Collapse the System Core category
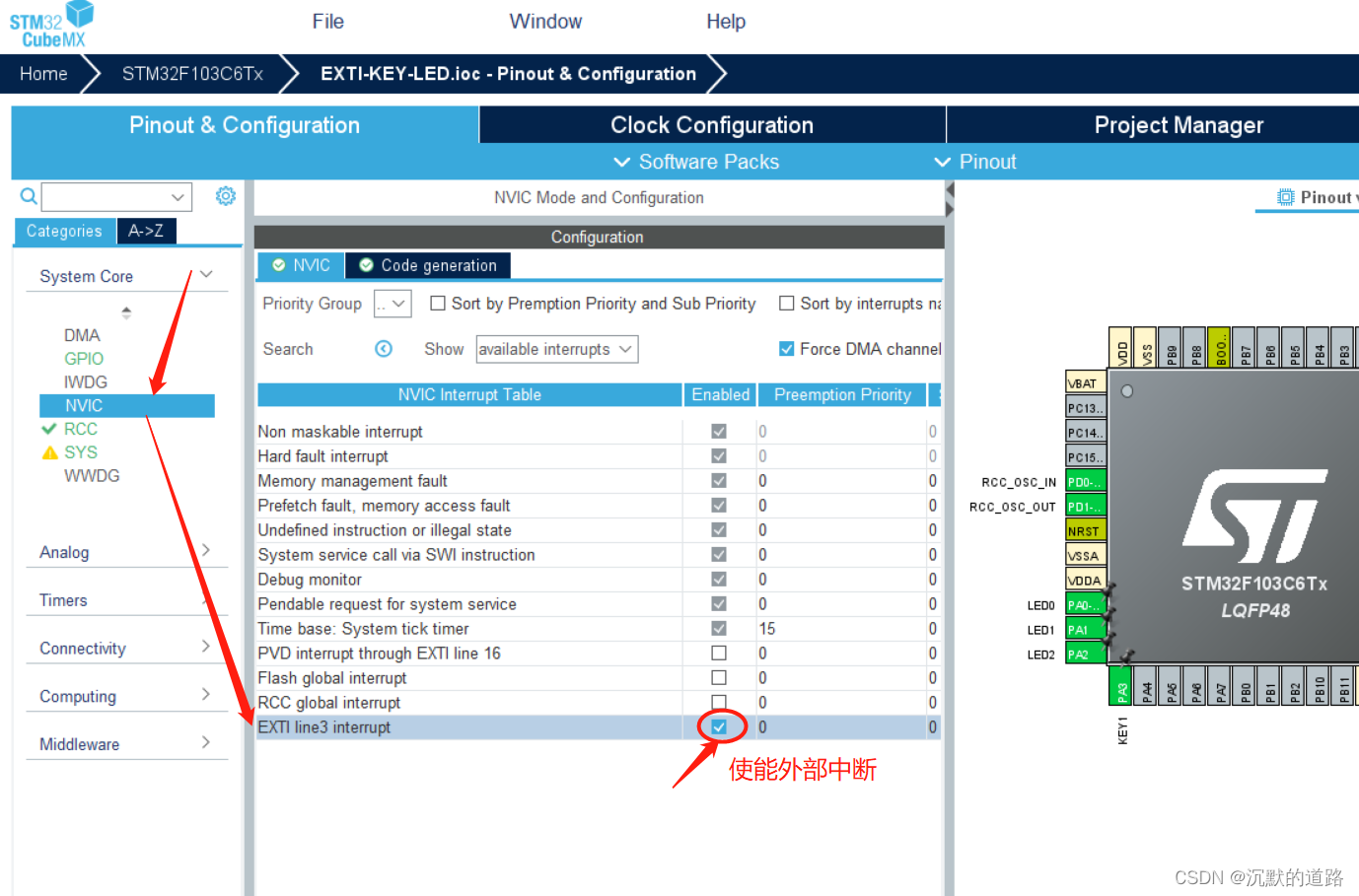This screenshot has width=1359, height=896. click(206, 274)
